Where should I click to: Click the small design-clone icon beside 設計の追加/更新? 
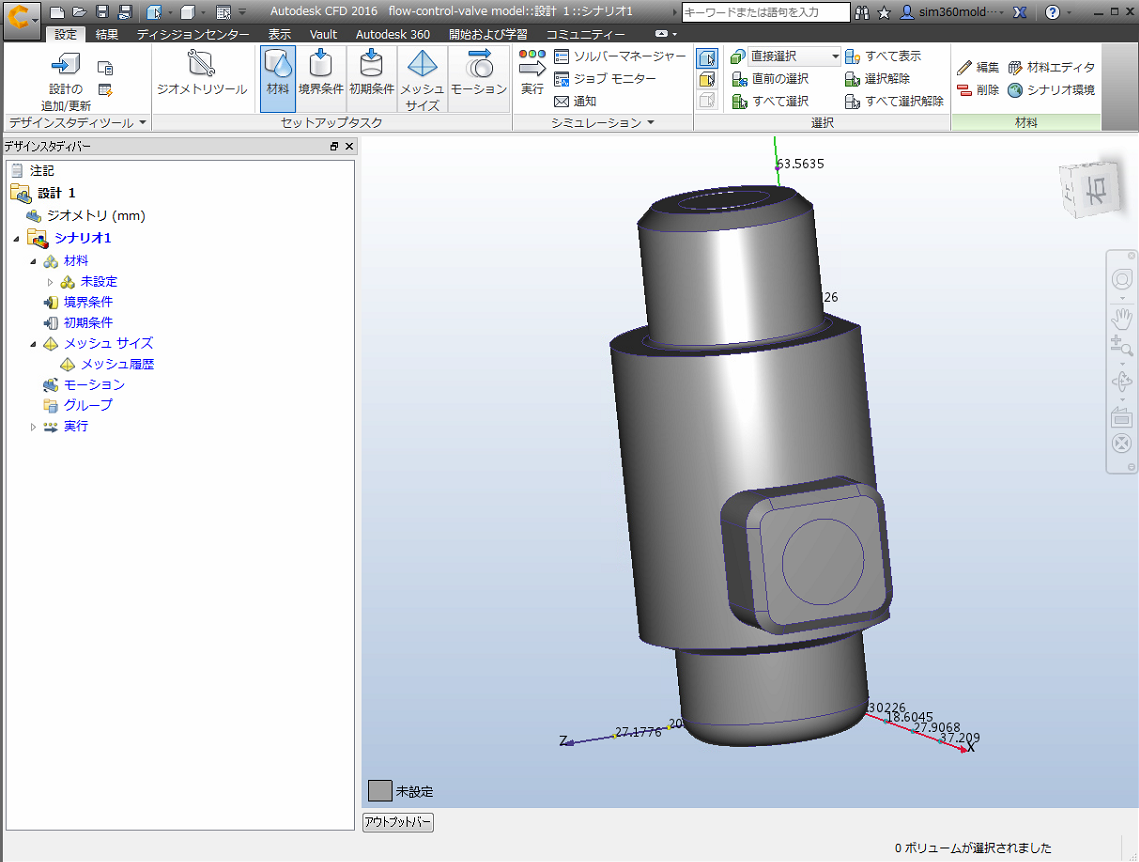(105, 68)
